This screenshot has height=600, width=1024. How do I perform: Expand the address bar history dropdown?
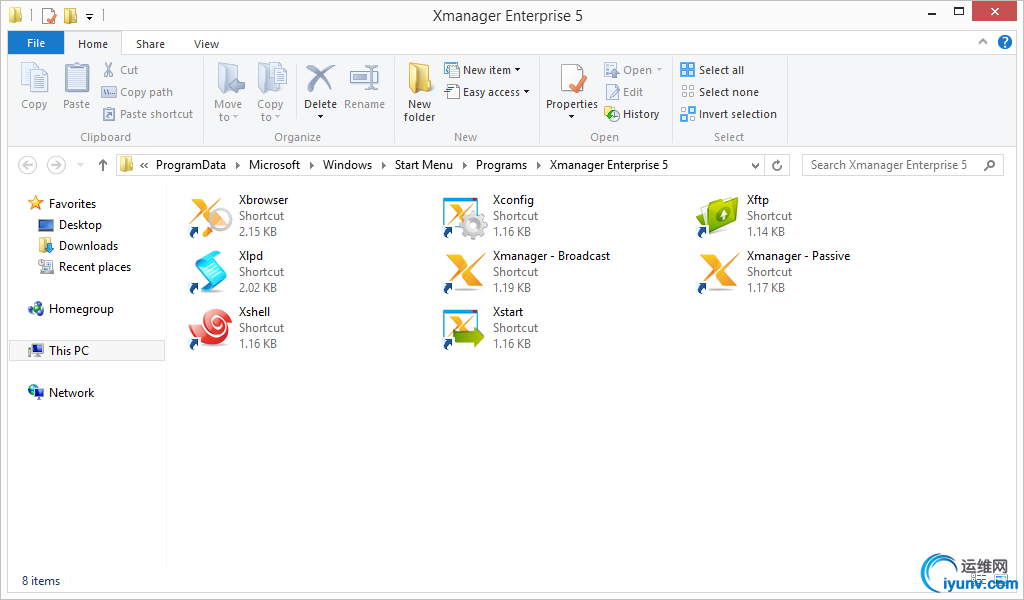[x=756, y=165]
